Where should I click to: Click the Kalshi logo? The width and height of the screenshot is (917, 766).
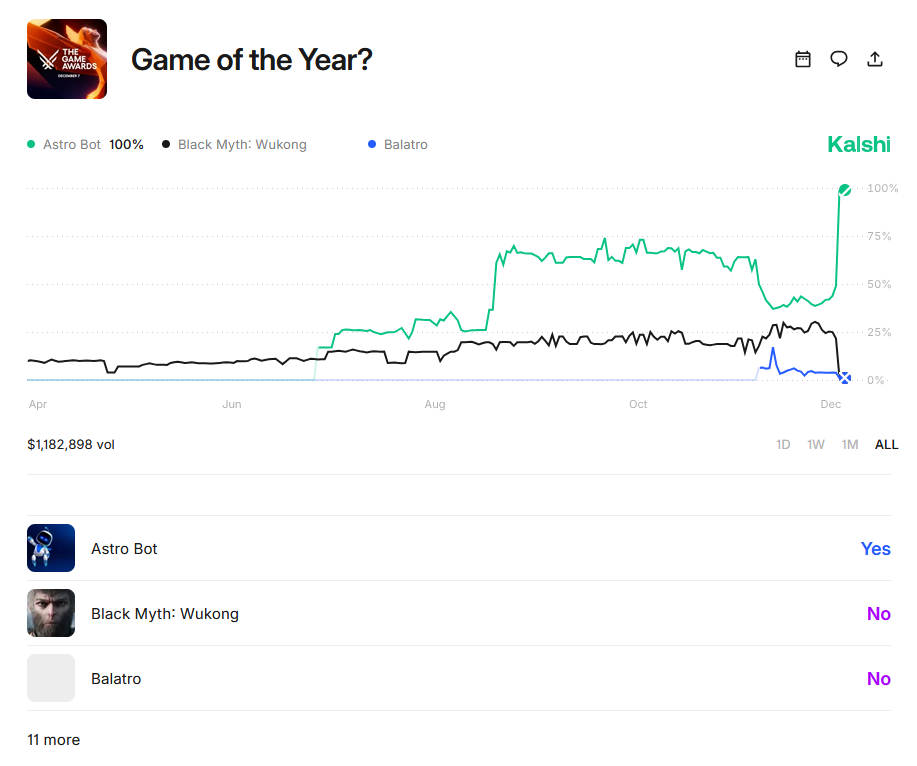(x=858, y=144)
